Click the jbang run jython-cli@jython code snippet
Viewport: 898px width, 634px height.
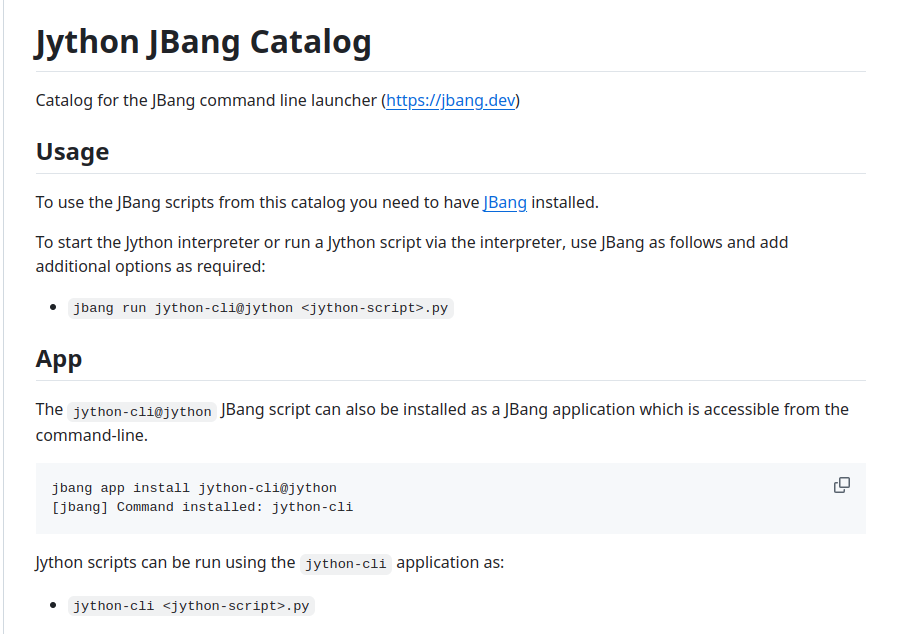tap(261, 308)
